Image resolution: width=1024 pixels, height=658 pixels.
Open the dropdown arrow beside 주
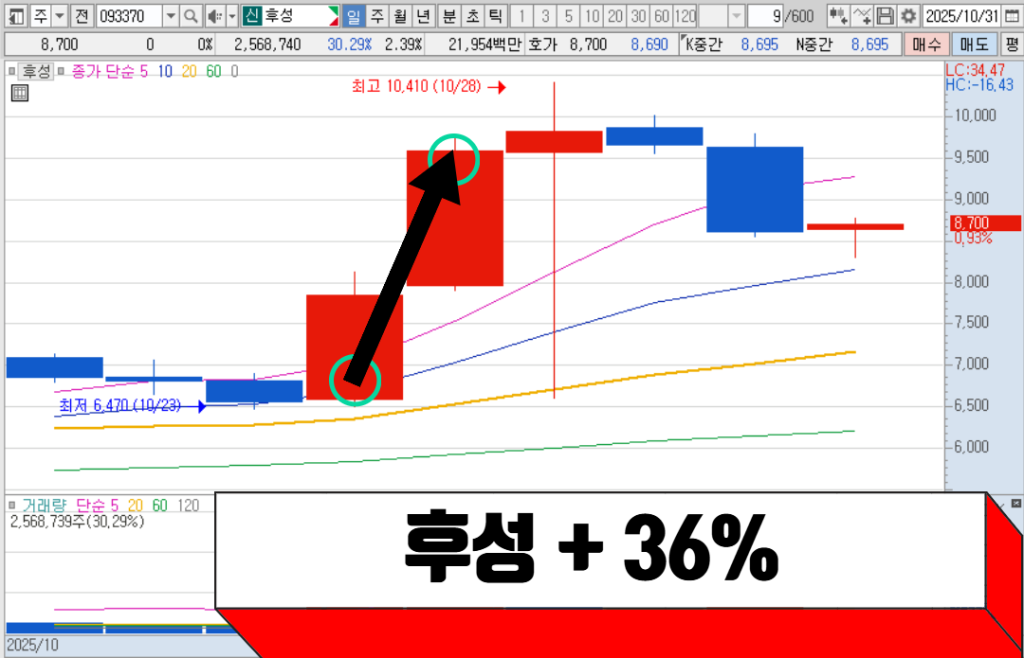(x=59, y=16)
